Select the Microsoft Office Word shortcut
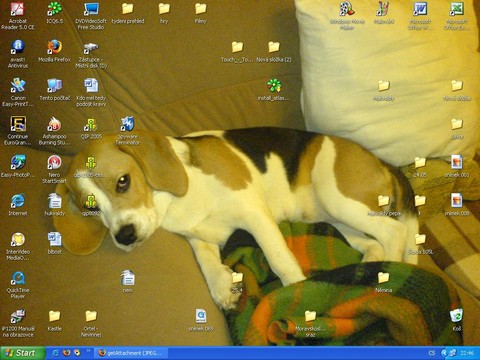This screenshot has height=360, width=480. [420, 15]
